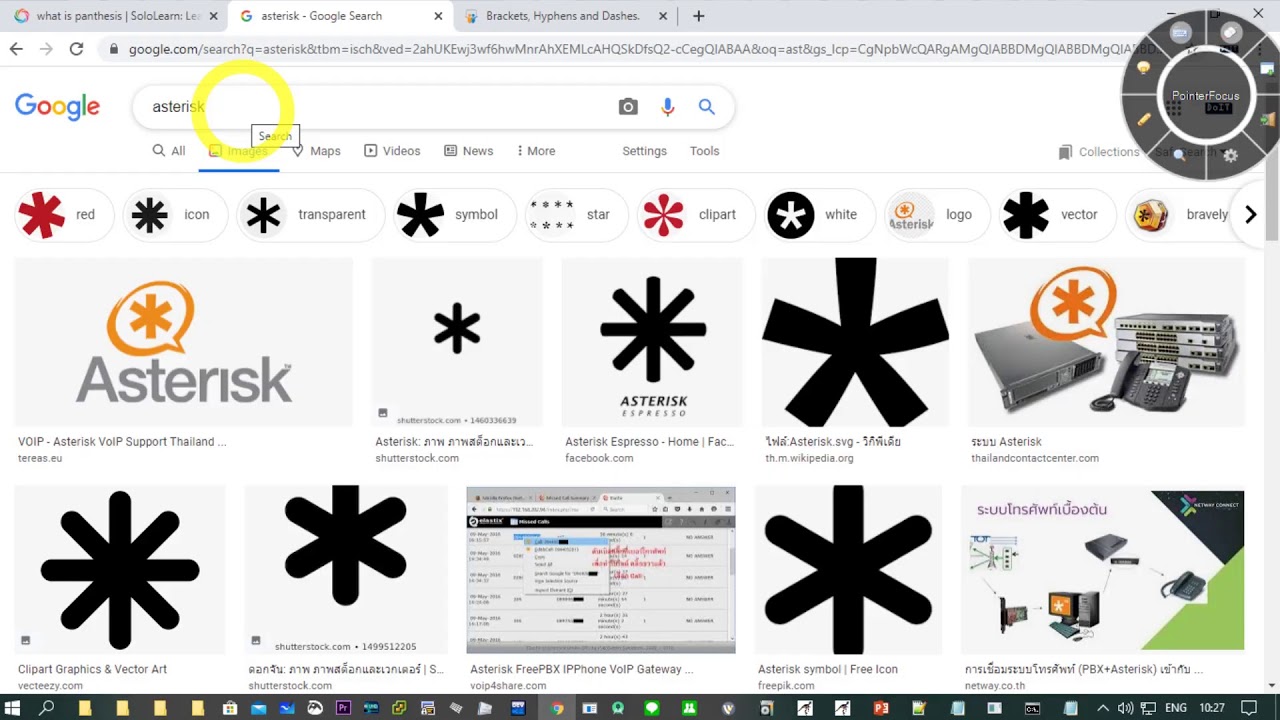Switch the ENG input language
The width and height of the screenshot is (1280, 720).
click(x=1174, y=708)
